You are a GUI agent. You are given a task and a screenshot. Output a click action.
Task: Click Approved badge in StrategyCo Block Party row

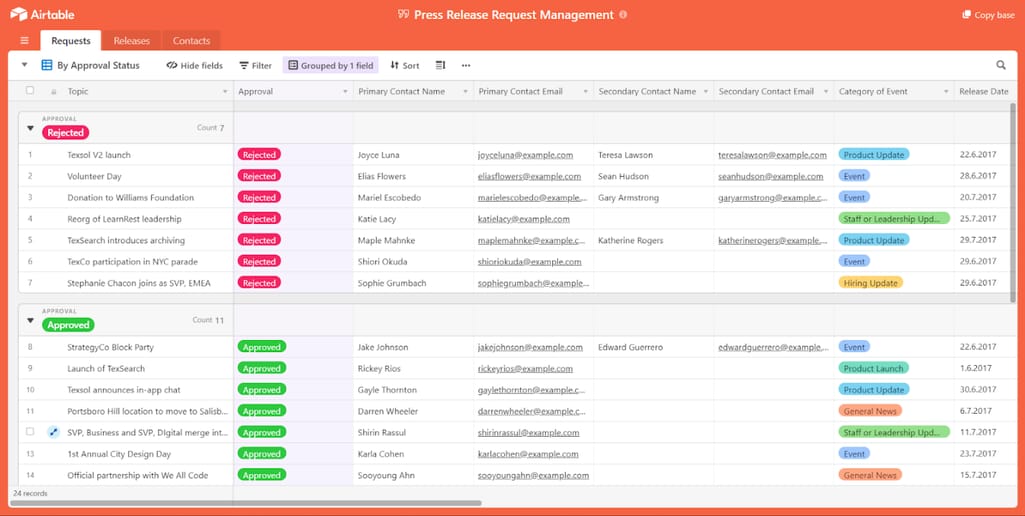coord(261,347)
